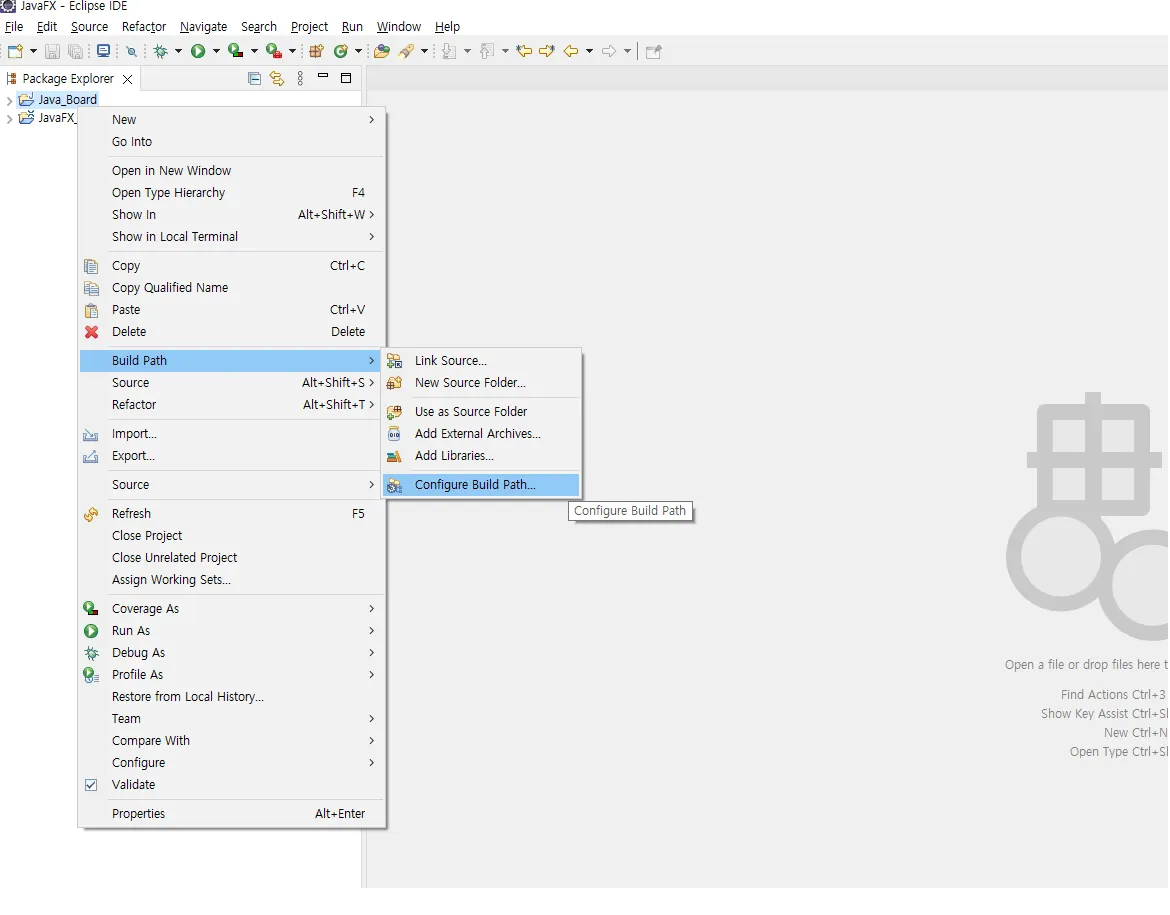Click Collapse All in Package Explorer
Image resolution: width=1170 pixels, height=915 pixels.
click(254, 78)
